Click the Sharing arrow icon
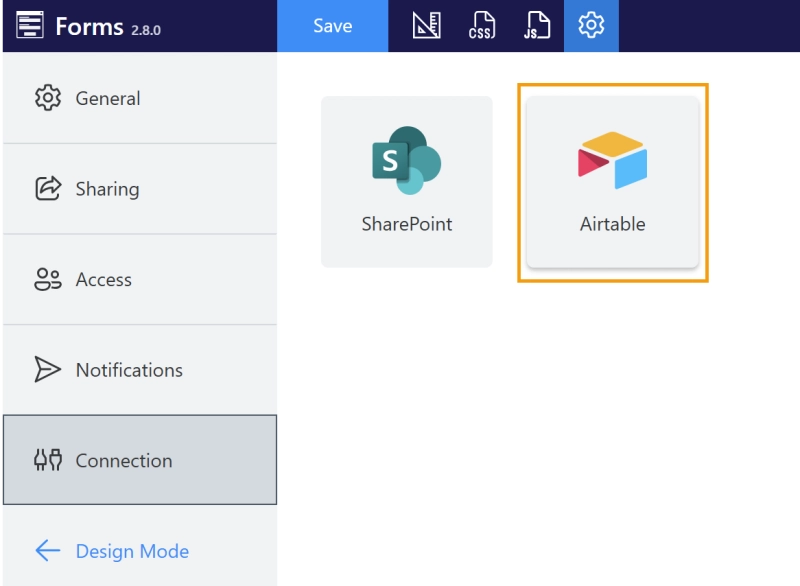800x586 pixels. (x=48, y=188)
